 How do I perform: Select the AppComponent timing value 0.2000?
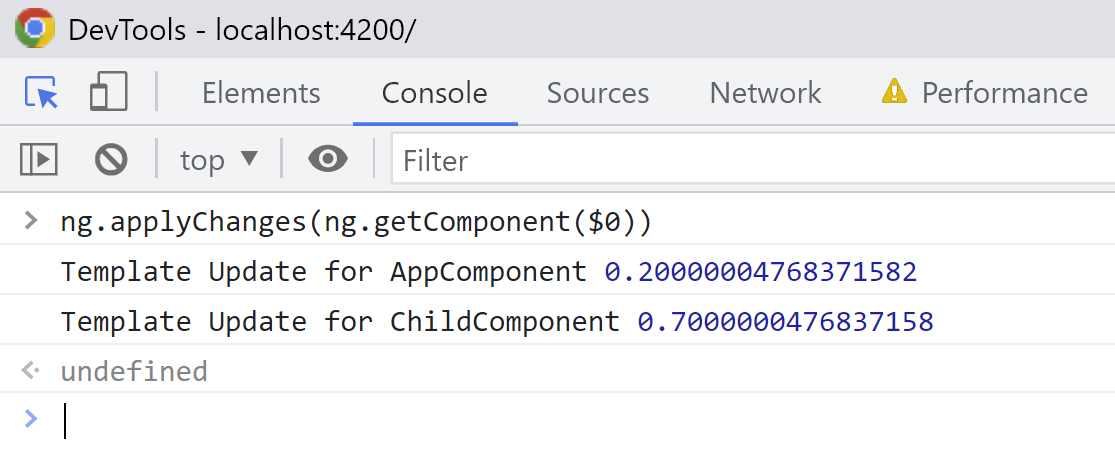coord(760,272)
